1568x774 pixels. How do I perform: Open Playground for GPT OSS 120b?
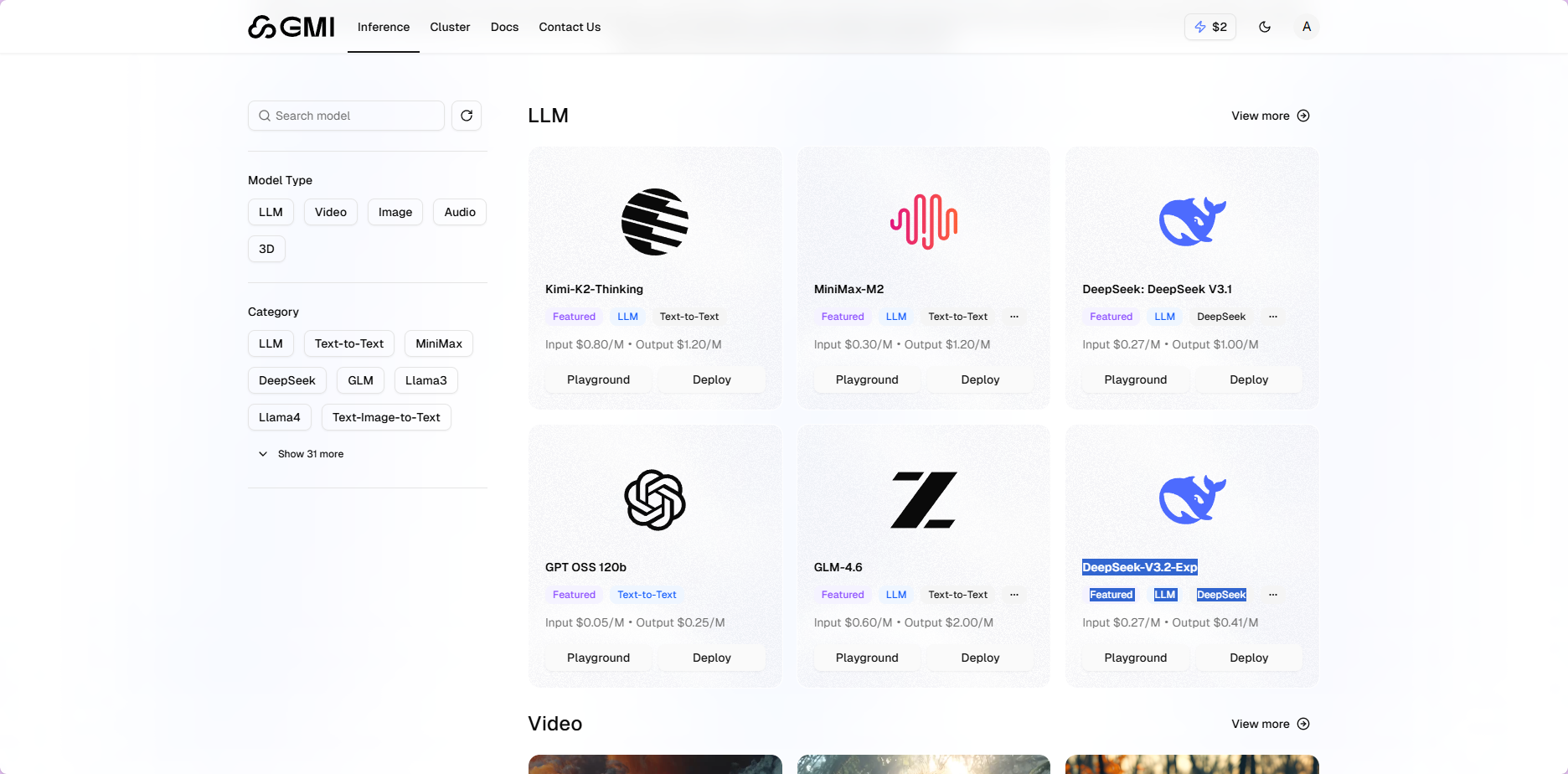point(598,658)
